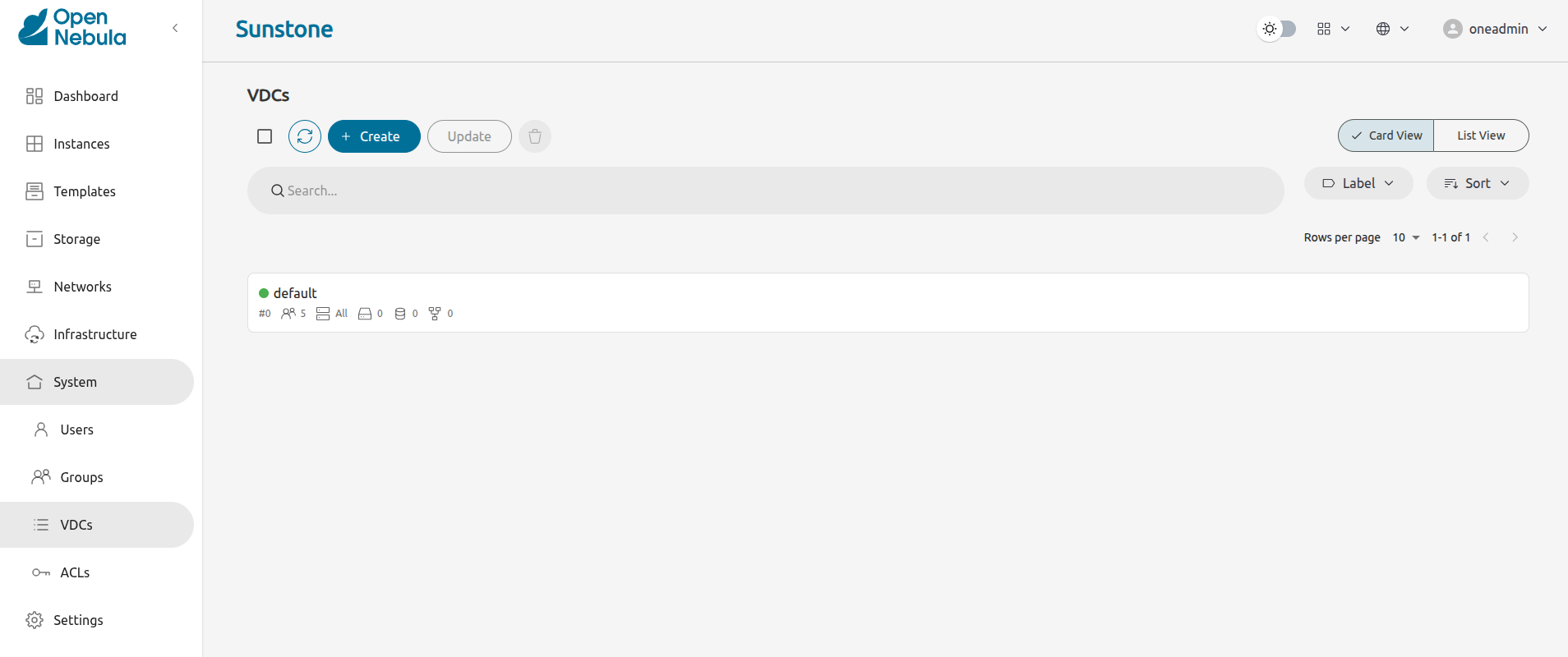Open the Infrastructure cloud section

[95, 334]
